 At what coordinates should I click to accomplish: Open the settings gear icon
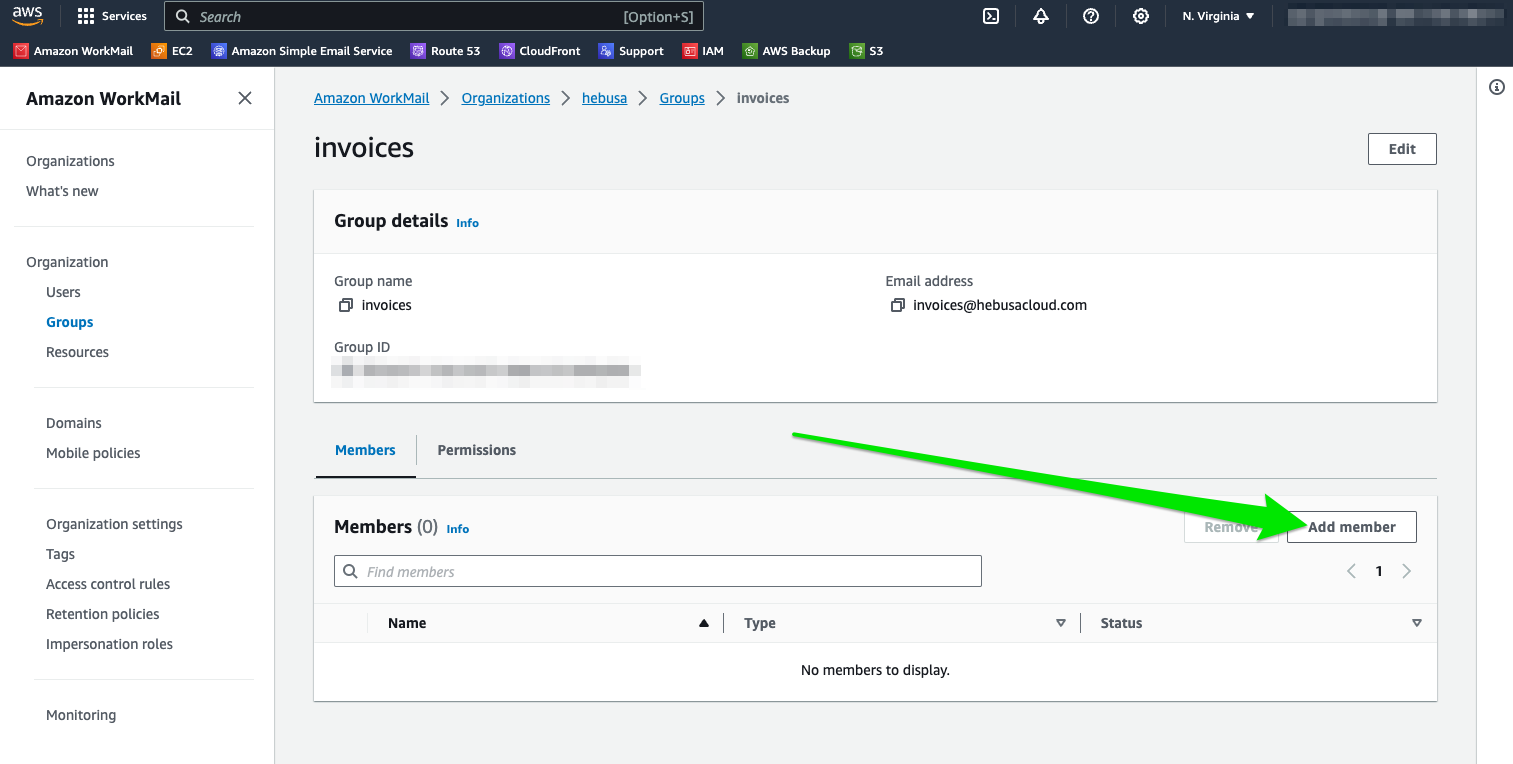tap(1141, 16)
